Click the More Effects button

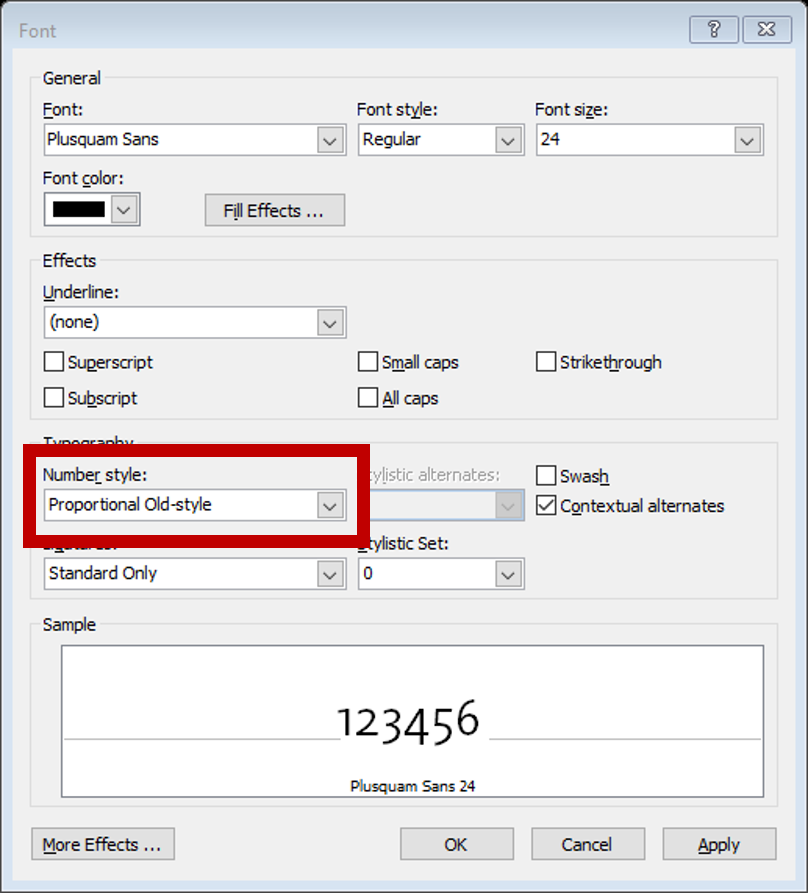[x=103, y=844]
